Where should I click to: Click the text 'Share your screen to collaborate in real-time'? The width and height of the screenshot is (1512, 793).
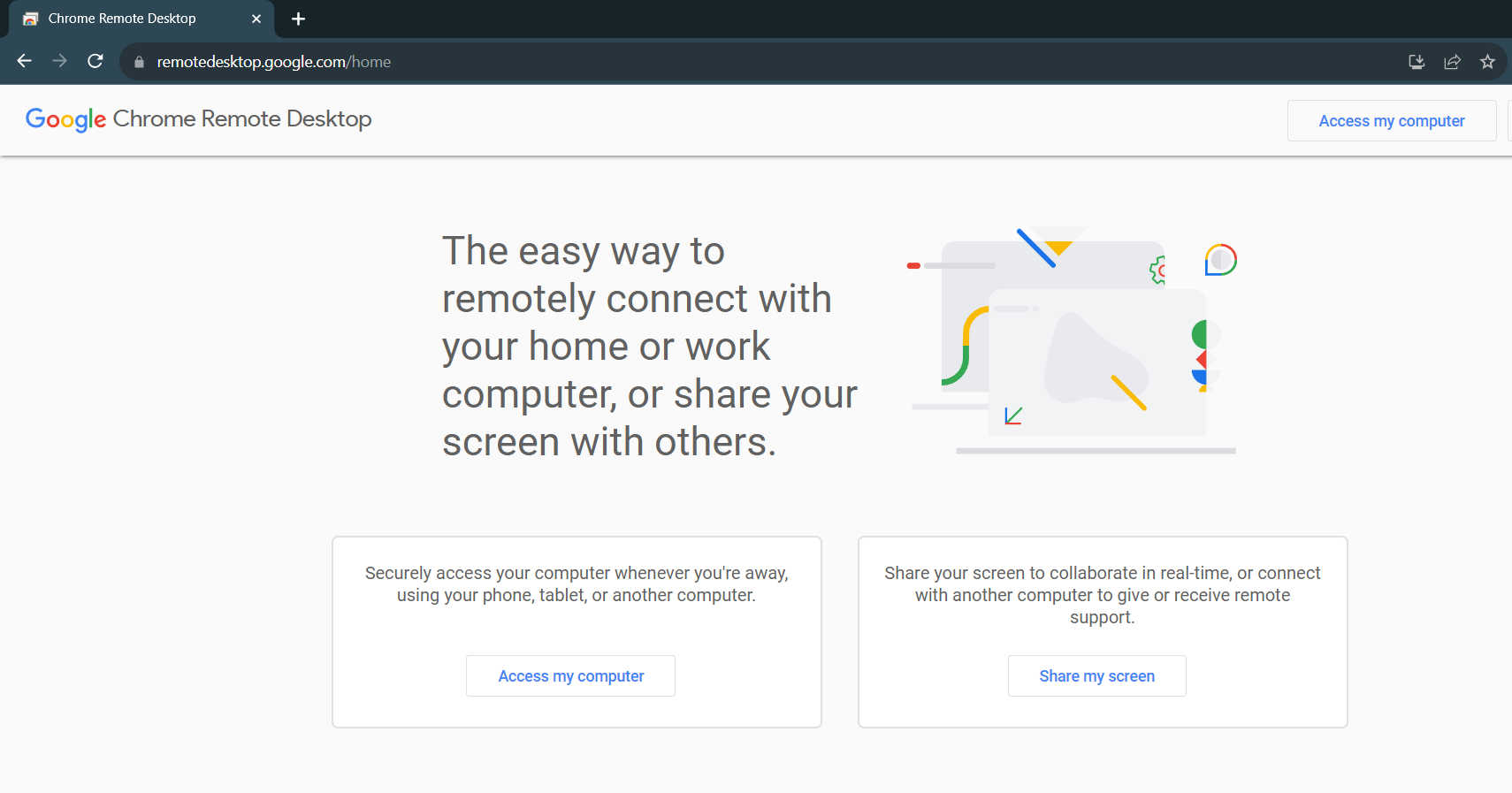[x=1055, y=573]
